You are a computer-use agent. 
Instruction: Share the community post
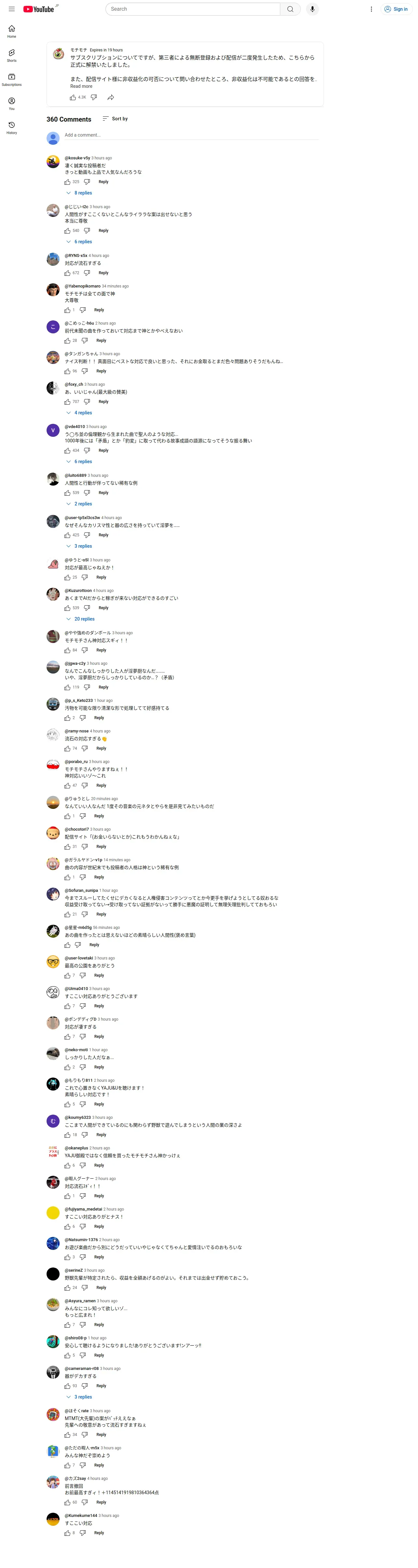(x=110, y=97)
